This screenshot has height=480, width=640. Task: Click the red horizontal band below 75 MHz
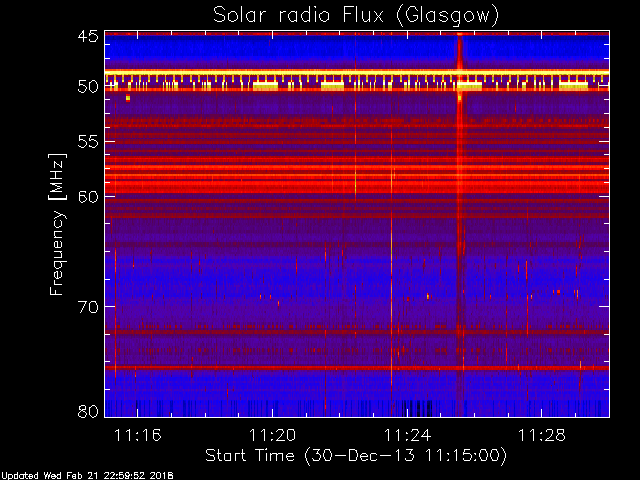[x=357, y=368]
